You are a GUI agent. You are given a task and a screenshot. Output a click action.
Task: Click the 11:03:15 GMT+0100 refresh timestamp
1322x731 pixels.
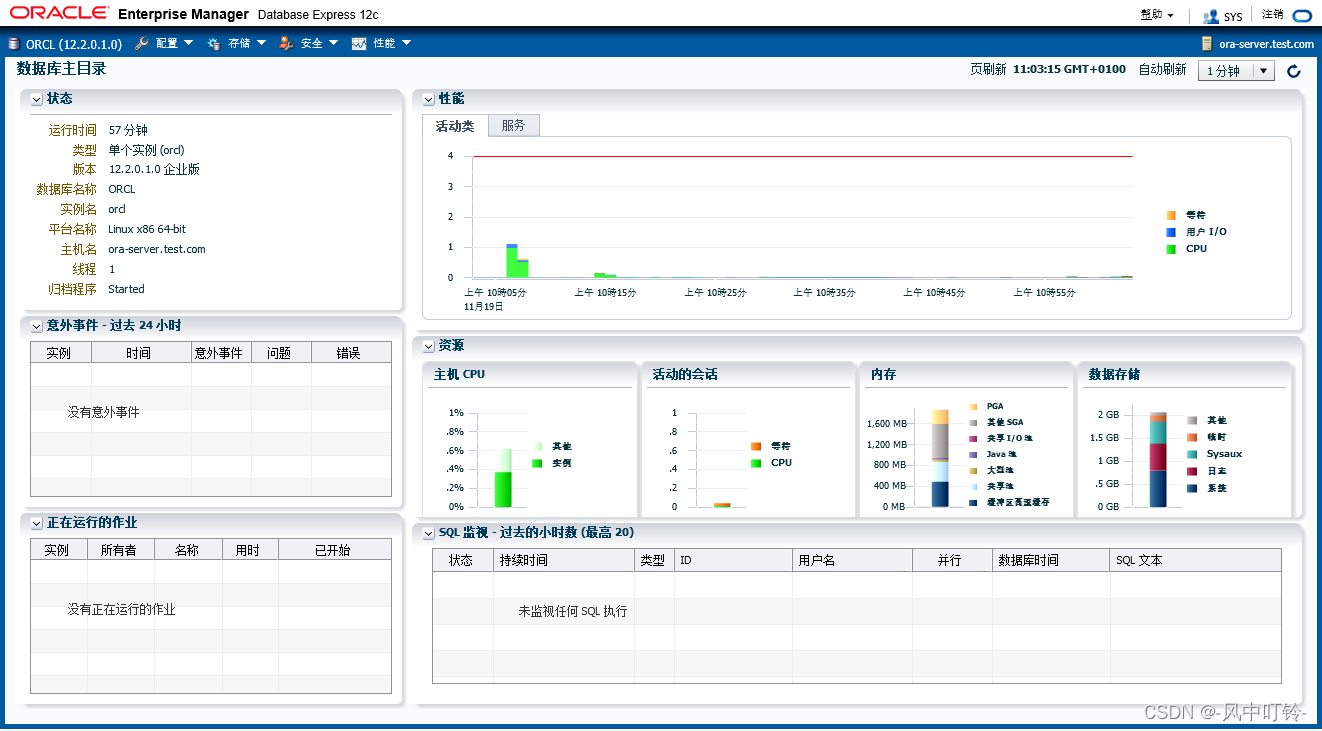(x=1069, y=70)
